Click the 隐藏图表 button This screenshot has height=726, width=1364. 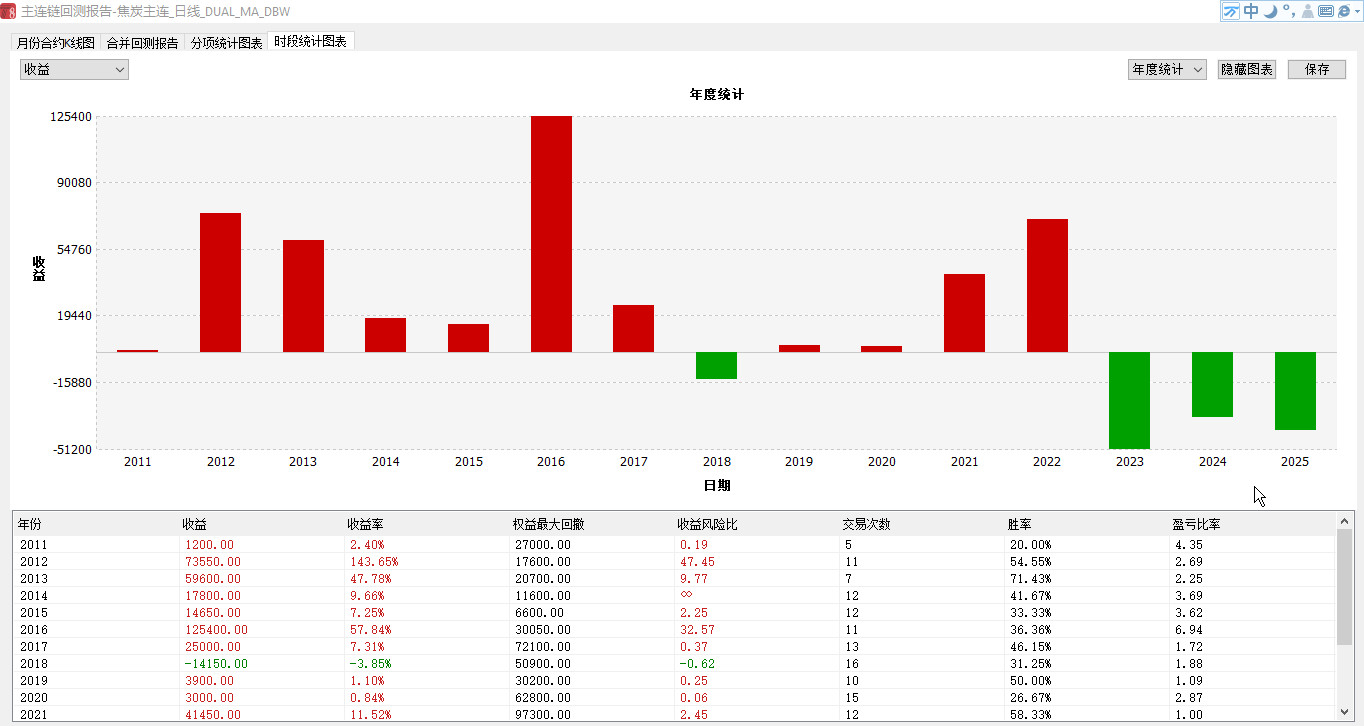[x=1246, y=69]
